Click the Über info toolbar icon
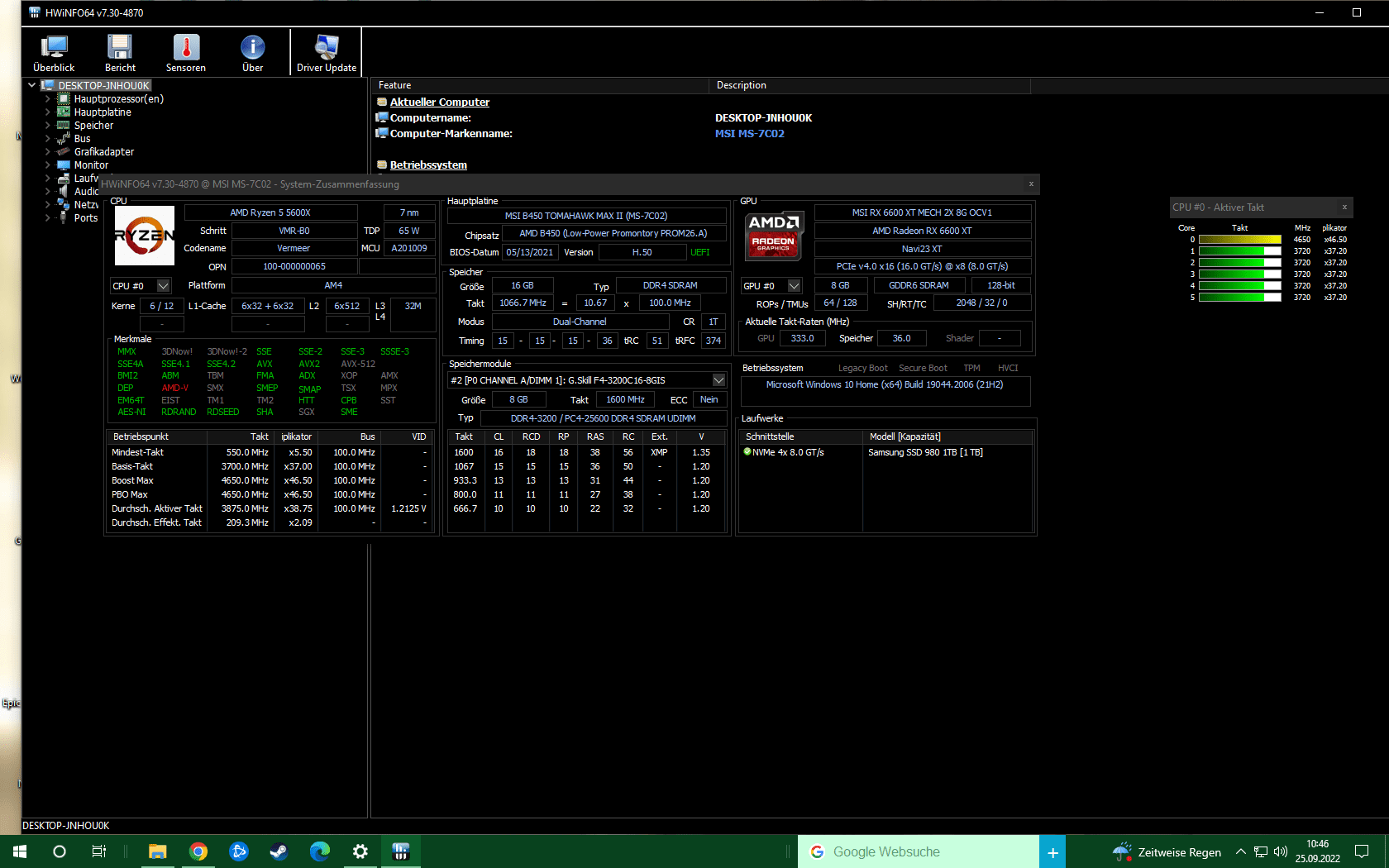This screenshot has width=1389, height=868. pos(252,53)
